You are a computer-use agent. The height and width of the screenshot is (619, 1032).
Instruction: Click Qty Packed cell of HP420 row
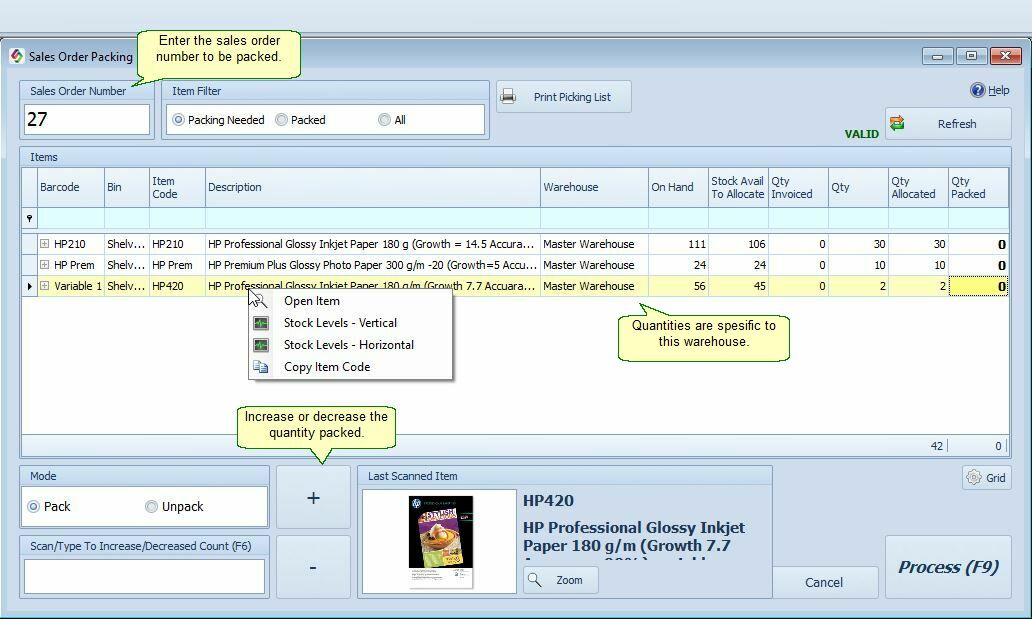pos(978,286)
